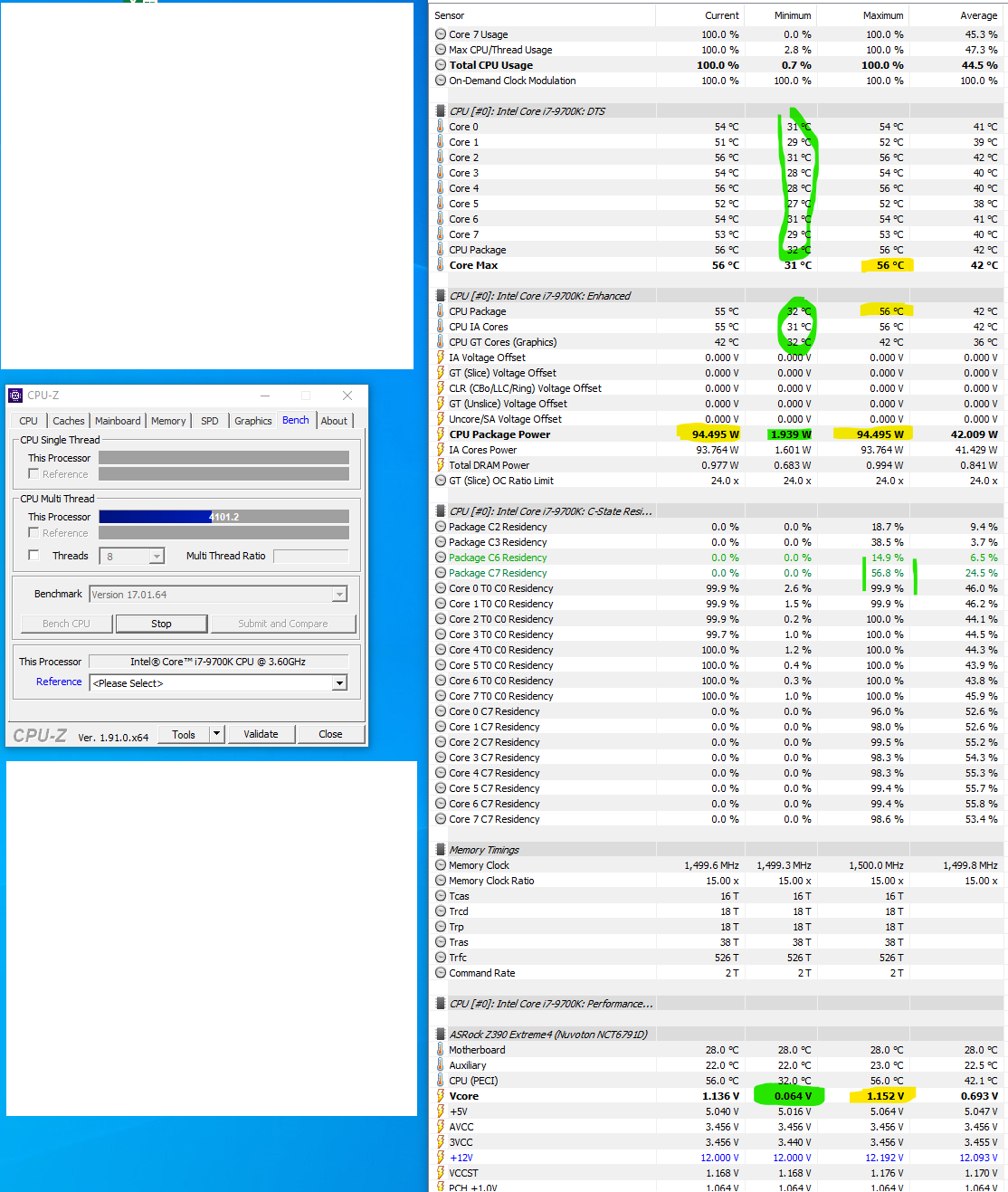The image size is (1008, 1192).
Task: Open the Memory tab
Action: point(168,421)
